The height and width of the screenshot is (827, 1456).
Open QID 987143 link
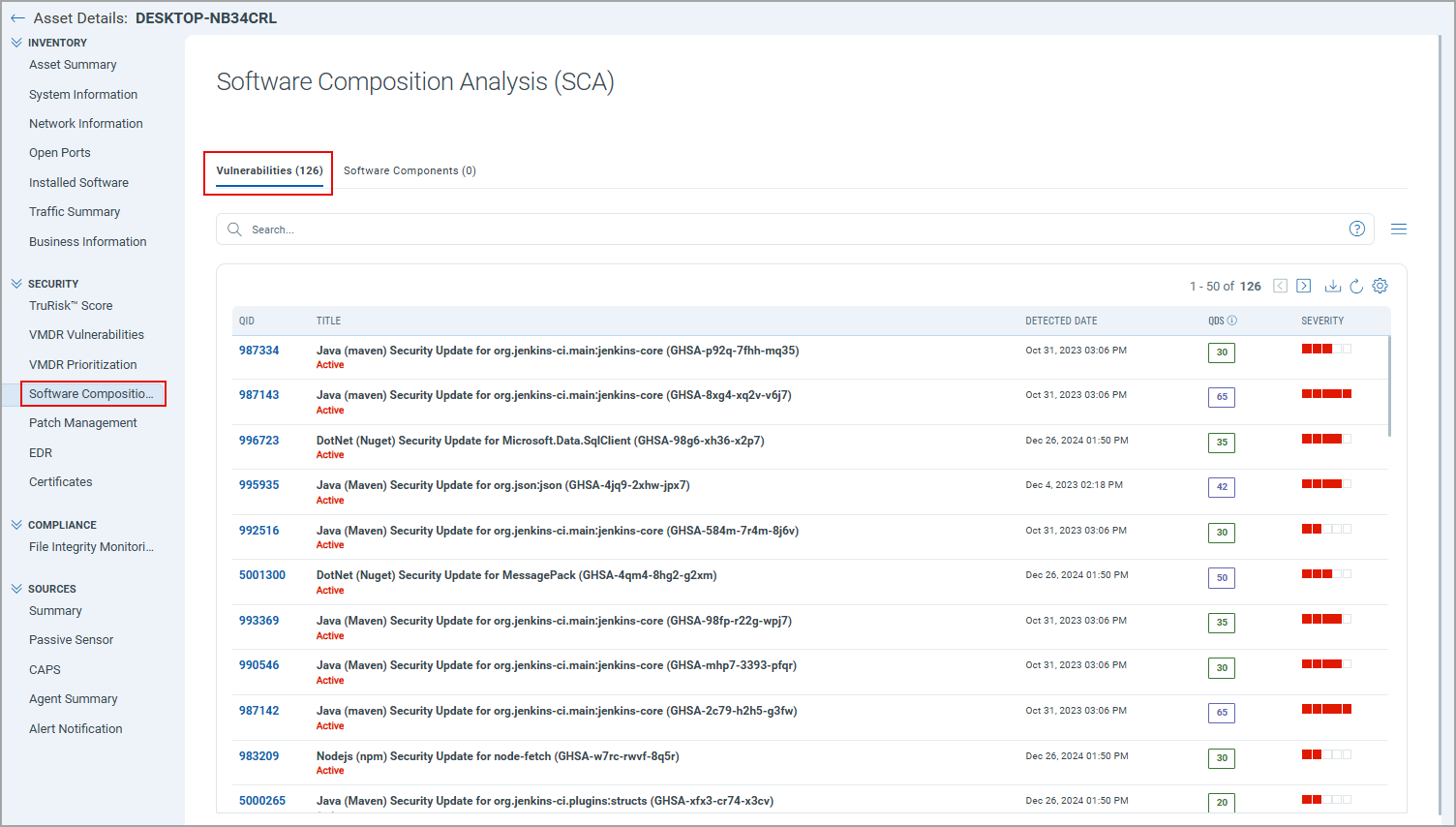coord(259,395)
